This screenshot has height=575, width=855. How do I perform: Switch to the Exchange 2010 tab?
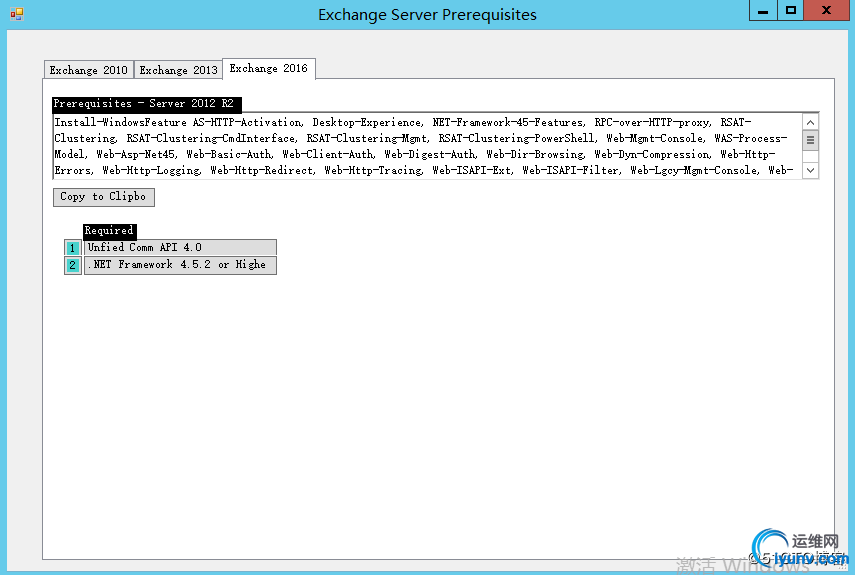(x=88, y=70)
